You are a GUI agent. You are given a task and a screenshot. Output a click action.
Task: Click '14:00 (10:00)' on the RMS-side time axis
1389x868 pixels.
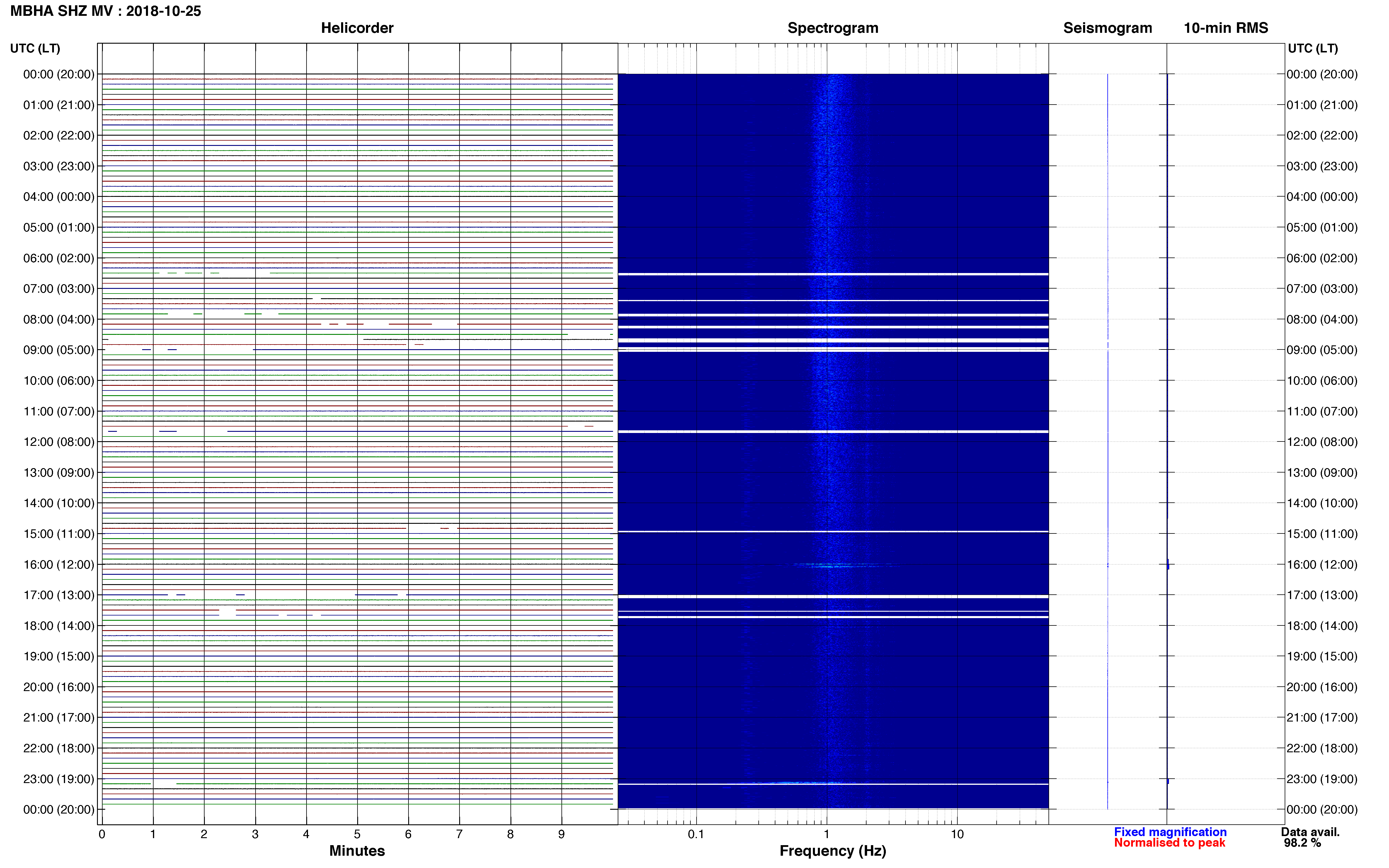1322,503
